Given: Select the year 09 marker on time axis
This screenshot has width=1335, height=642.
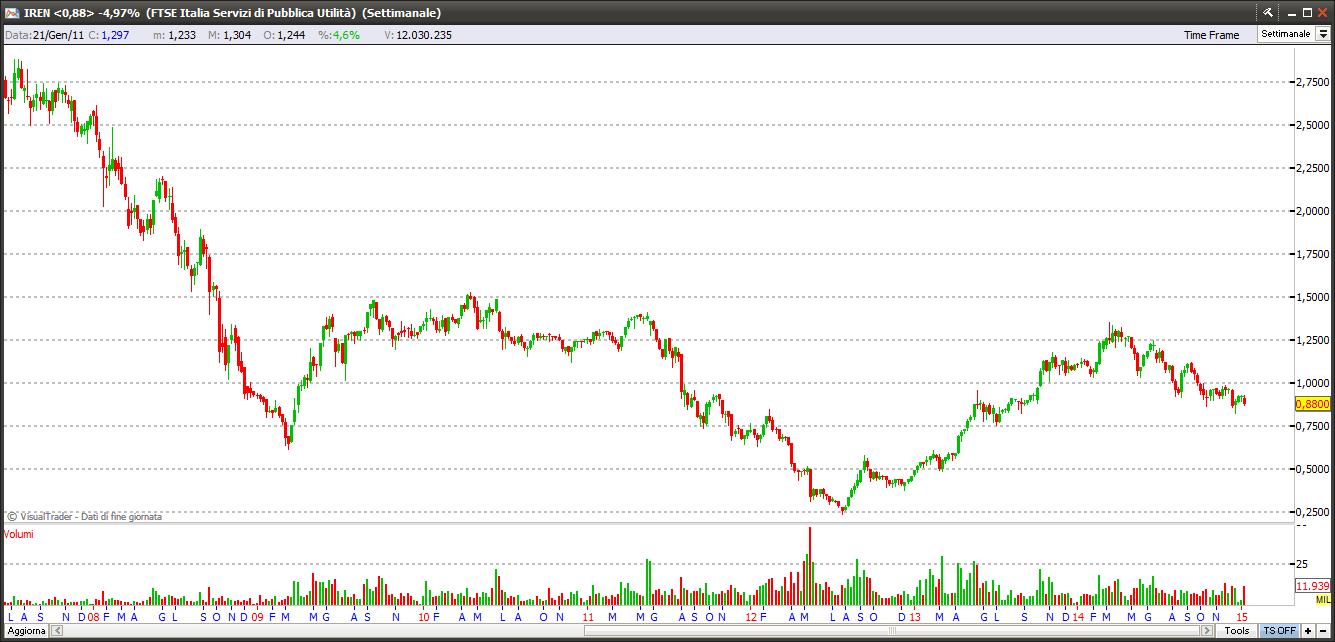Looking at the screenshot, I should point(257,617).
